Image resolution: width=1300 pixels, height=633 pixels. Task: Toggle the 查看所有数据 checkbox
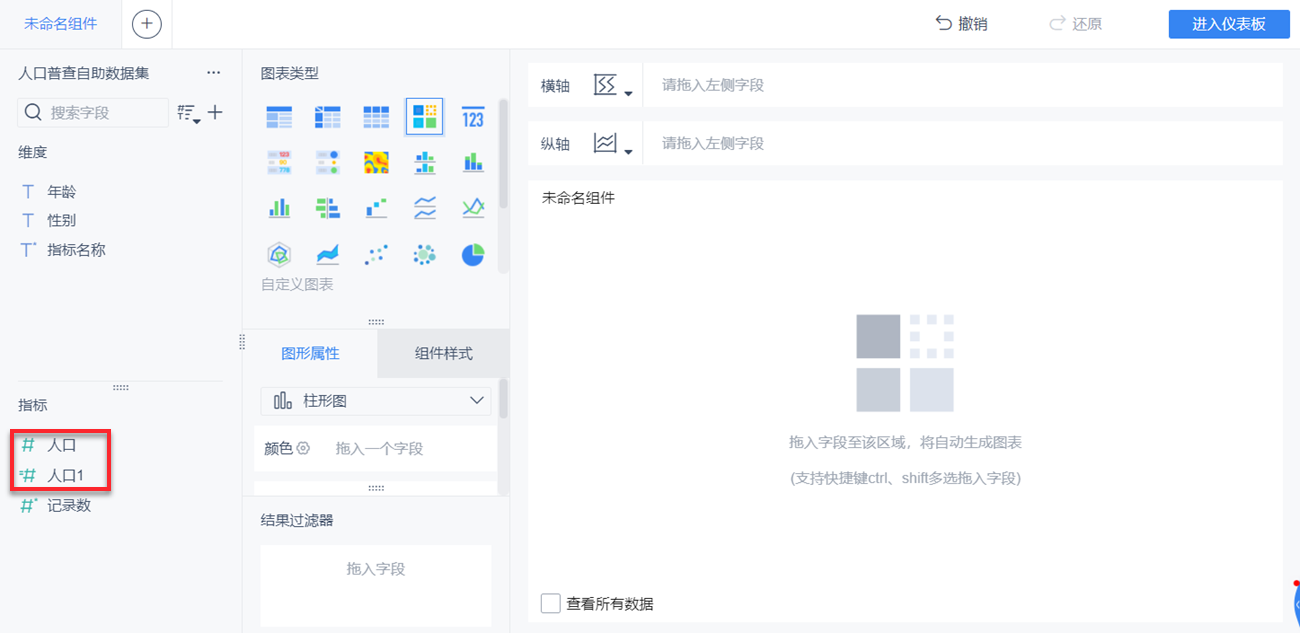point(550,603)
